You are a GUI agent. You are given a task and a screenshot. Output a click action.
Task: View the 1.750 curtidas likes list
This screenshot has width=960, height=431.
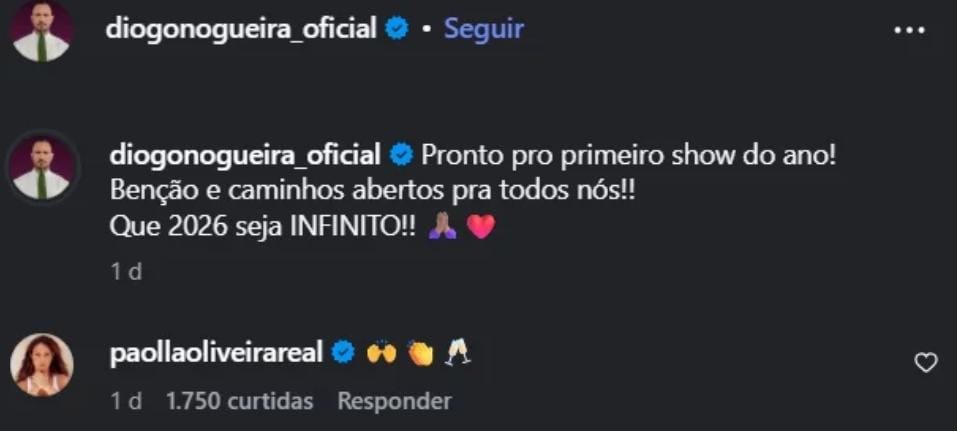point(239,401)
